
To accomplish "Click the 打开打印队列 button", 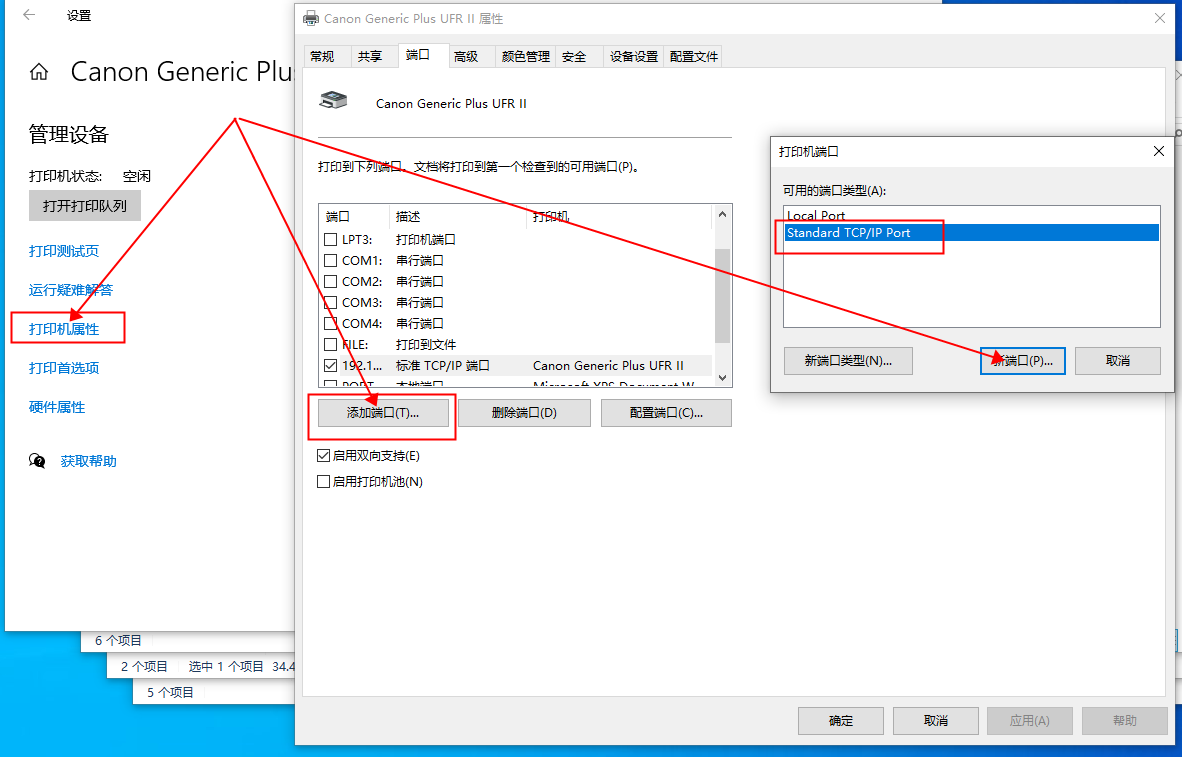I will 85,206.
